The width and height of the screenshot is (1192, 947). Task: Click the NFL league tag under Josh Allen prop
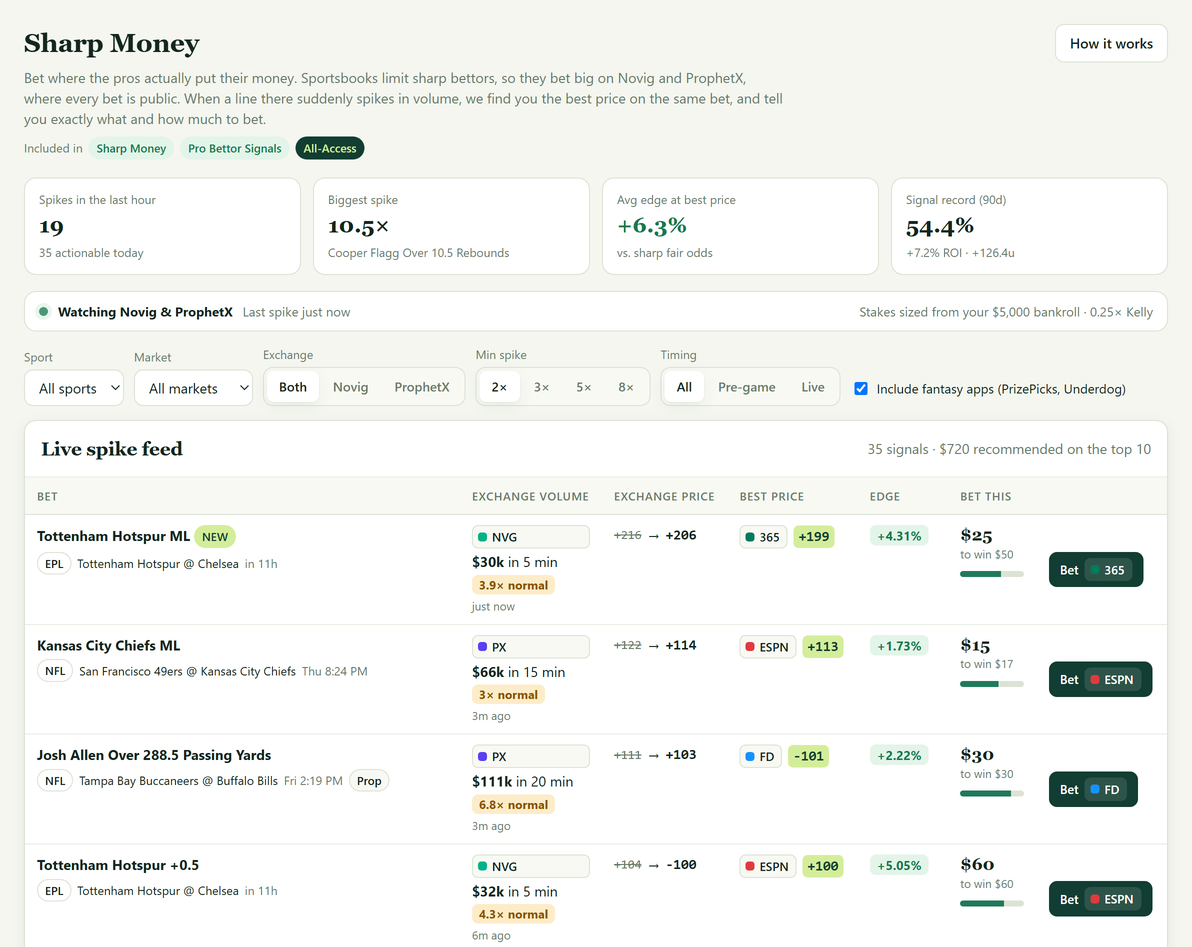(55, 781)
